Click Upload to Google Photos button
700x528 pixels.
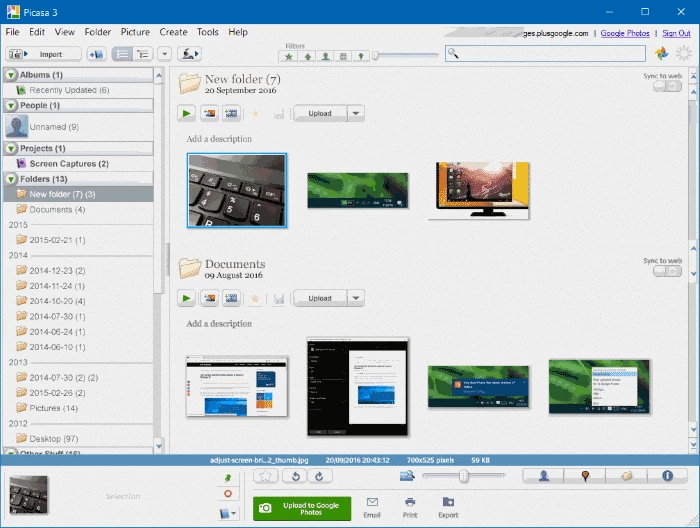[x=302, y=508]
